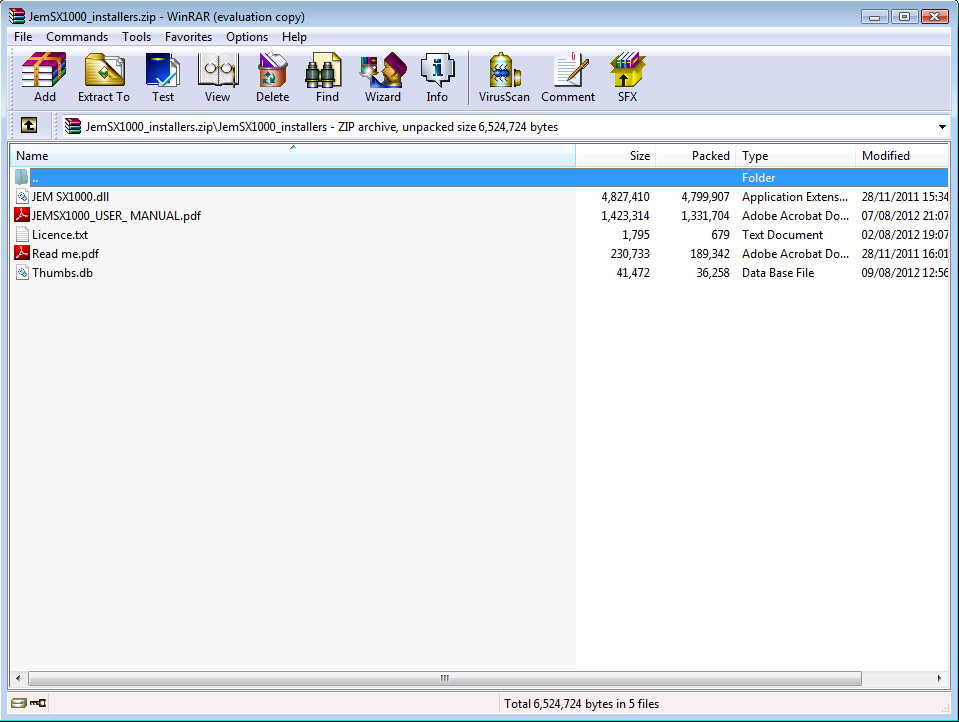Click the PDF icon of Read me.pdf
959x722 pixels.
22,253
